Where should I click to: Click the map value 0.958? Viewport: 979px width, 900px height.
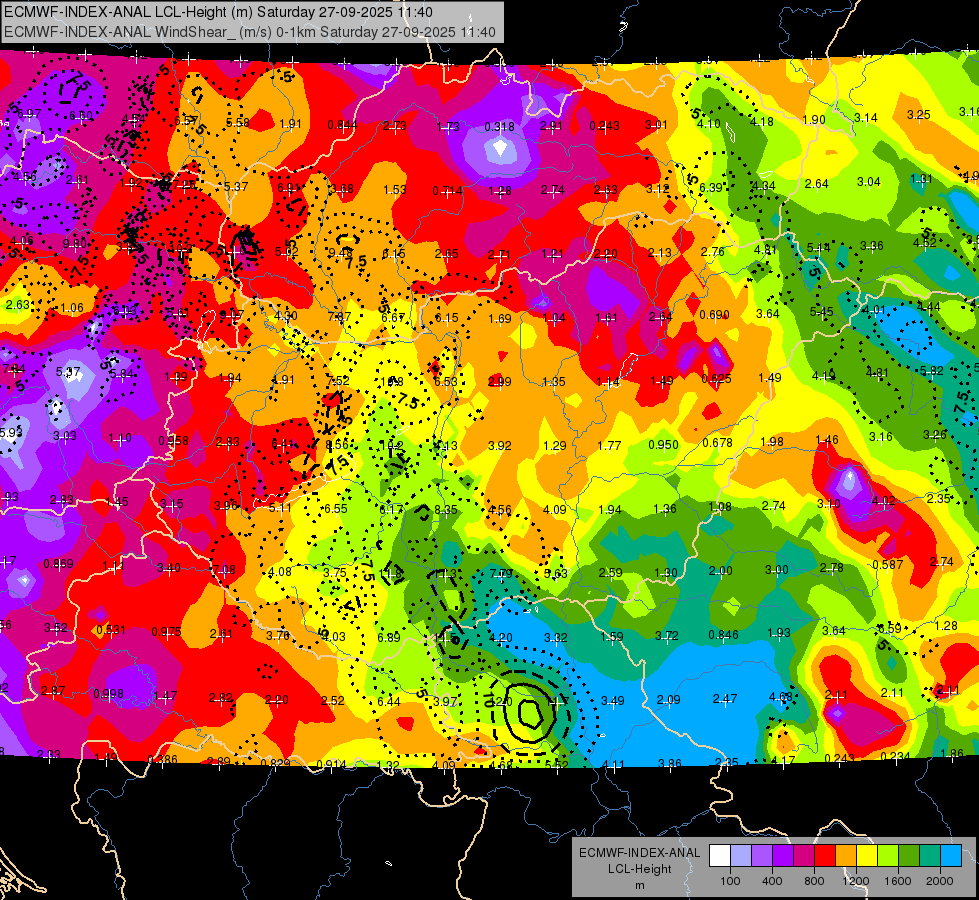[174, 441]
